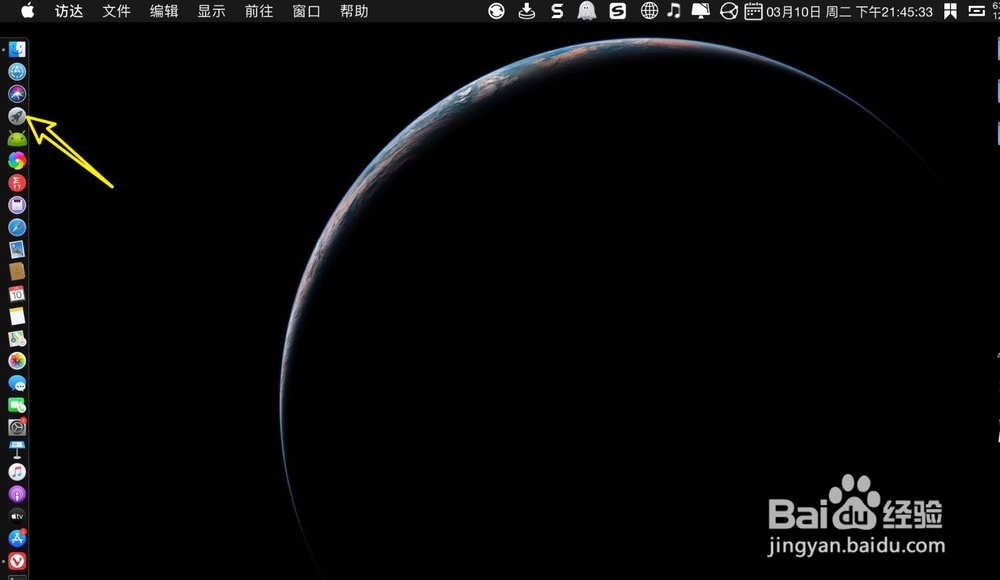Open the blue compass network app in Dock

(x=17, y=71)
